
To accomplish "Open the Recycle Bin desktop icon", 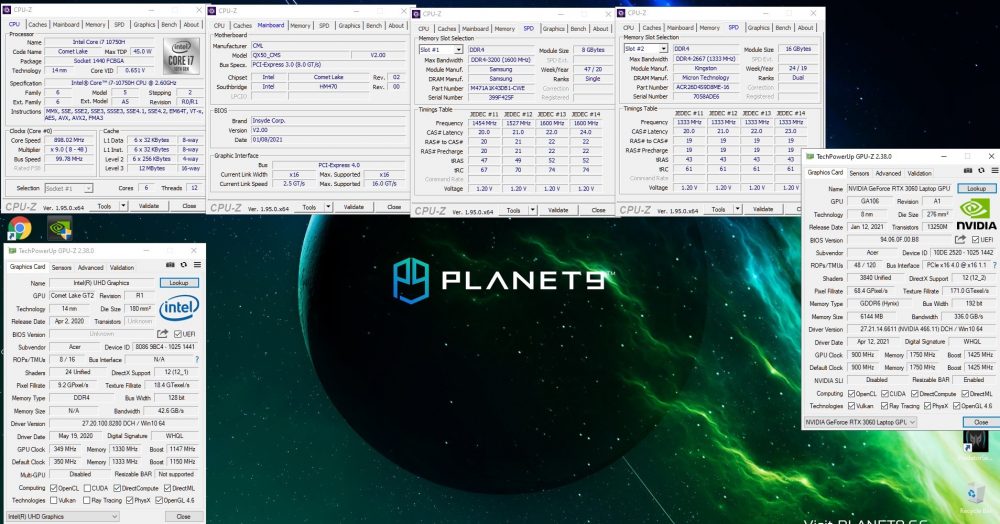I will click(976, 495).
